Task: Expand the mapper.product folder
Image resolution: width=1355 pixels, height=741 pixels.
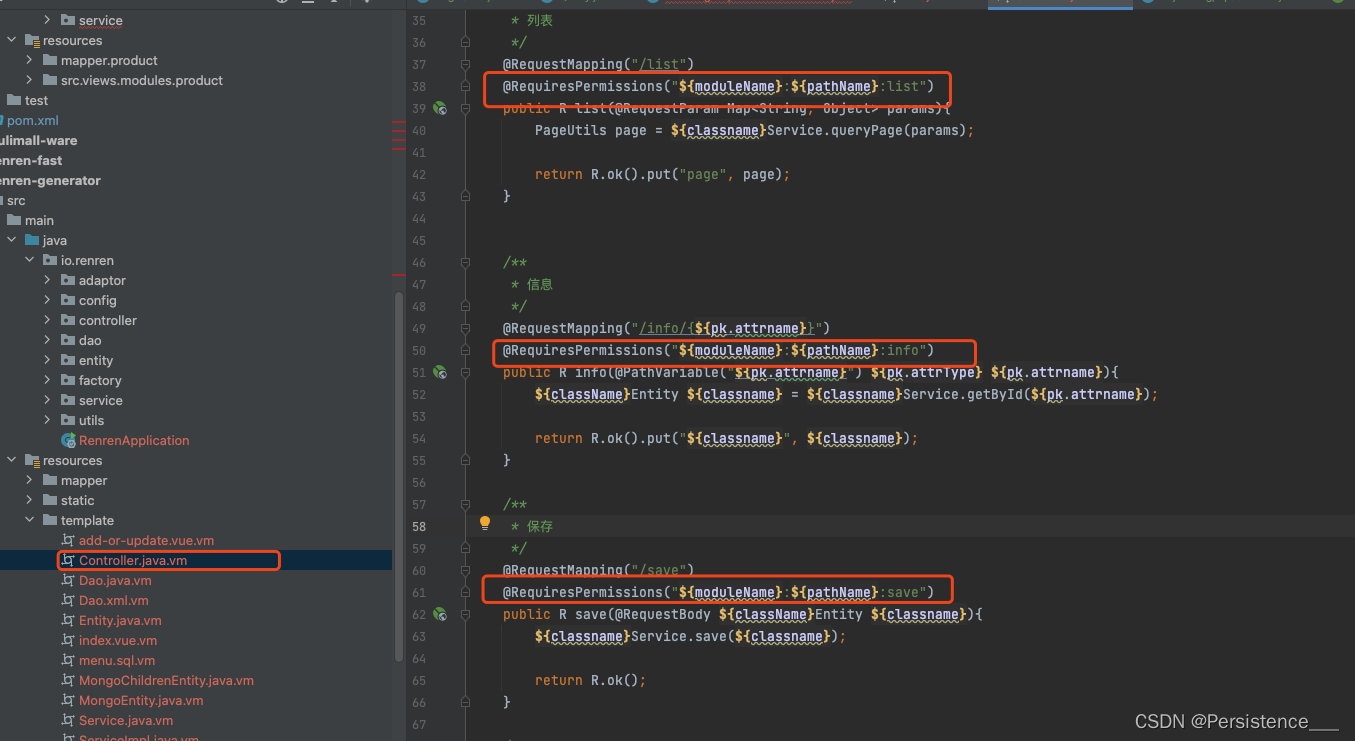Action: pyautogui.click(x=30, y=60)
